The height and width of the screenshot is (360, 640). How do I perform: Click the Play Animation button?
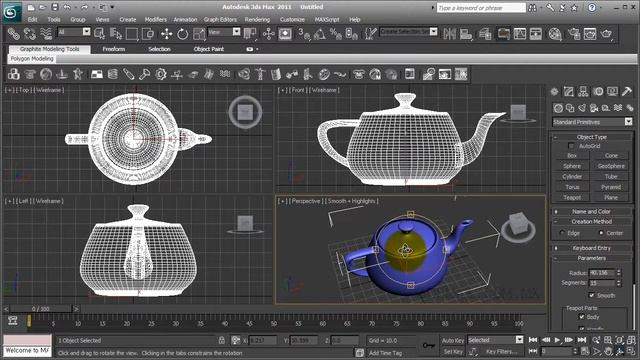(557, 340)
